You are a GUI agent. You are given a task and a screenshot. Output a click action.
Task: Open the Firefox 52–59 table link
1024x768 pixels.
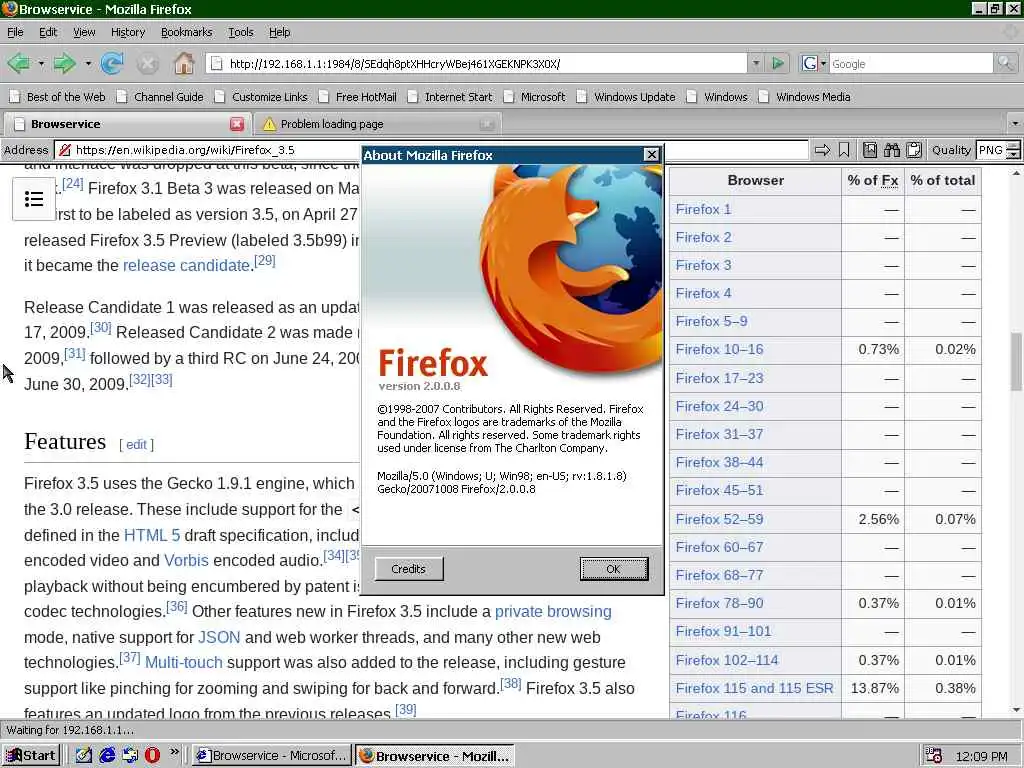click(x=719, y=520)
